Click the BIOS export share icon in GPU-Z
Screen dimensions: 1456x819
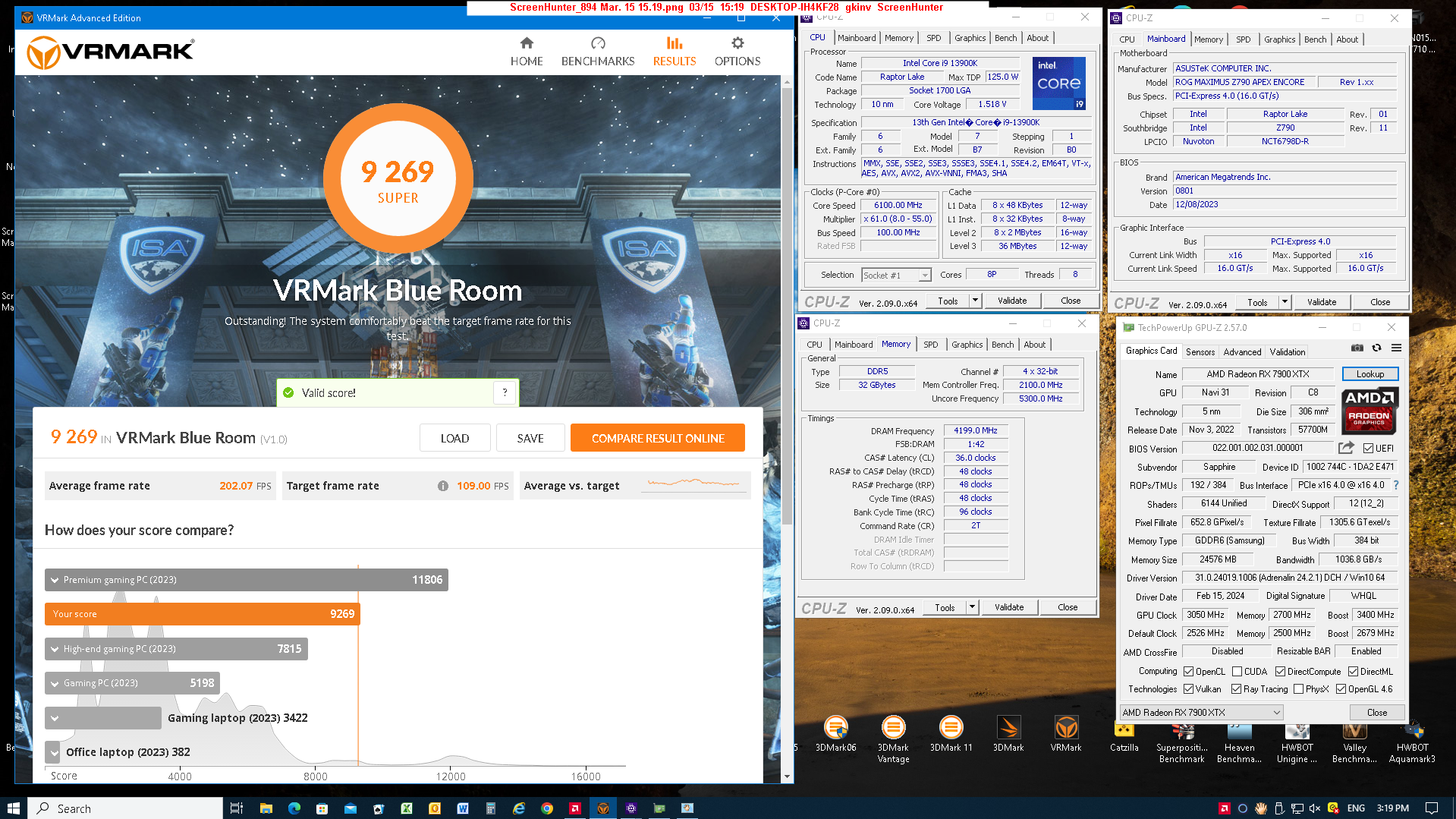pyautogui.click(x=1346, y=448)
